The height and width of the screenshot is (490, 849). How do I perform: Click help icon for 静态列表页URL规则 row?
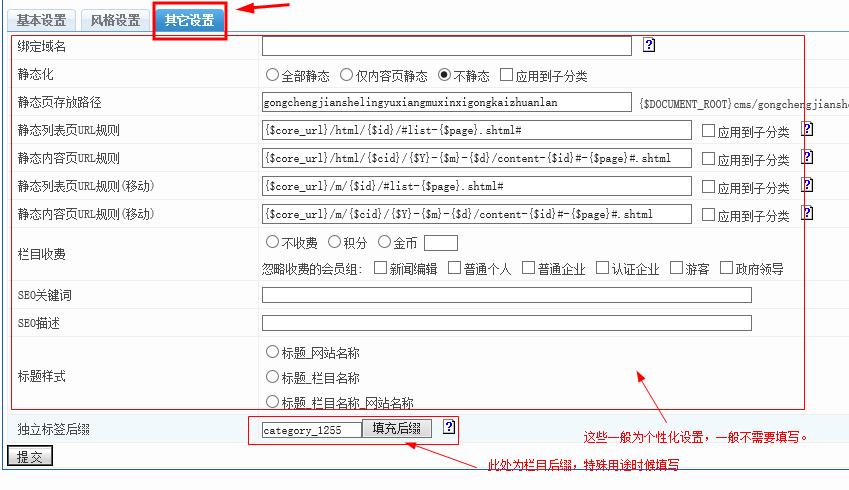coord(807,129)
